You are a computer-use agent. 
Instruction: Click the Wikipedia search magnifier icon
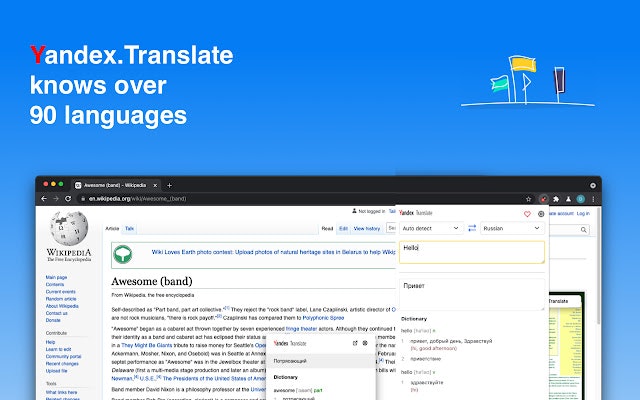584,230
